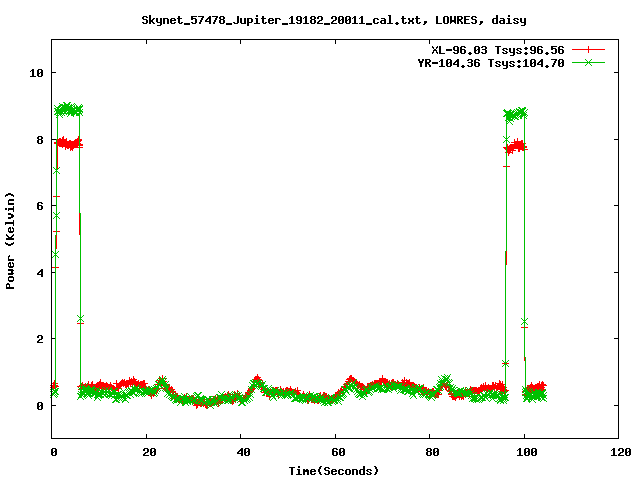Click the x-axis tick label 100
The image size is (640, 480).
click(x=527, y=452)
